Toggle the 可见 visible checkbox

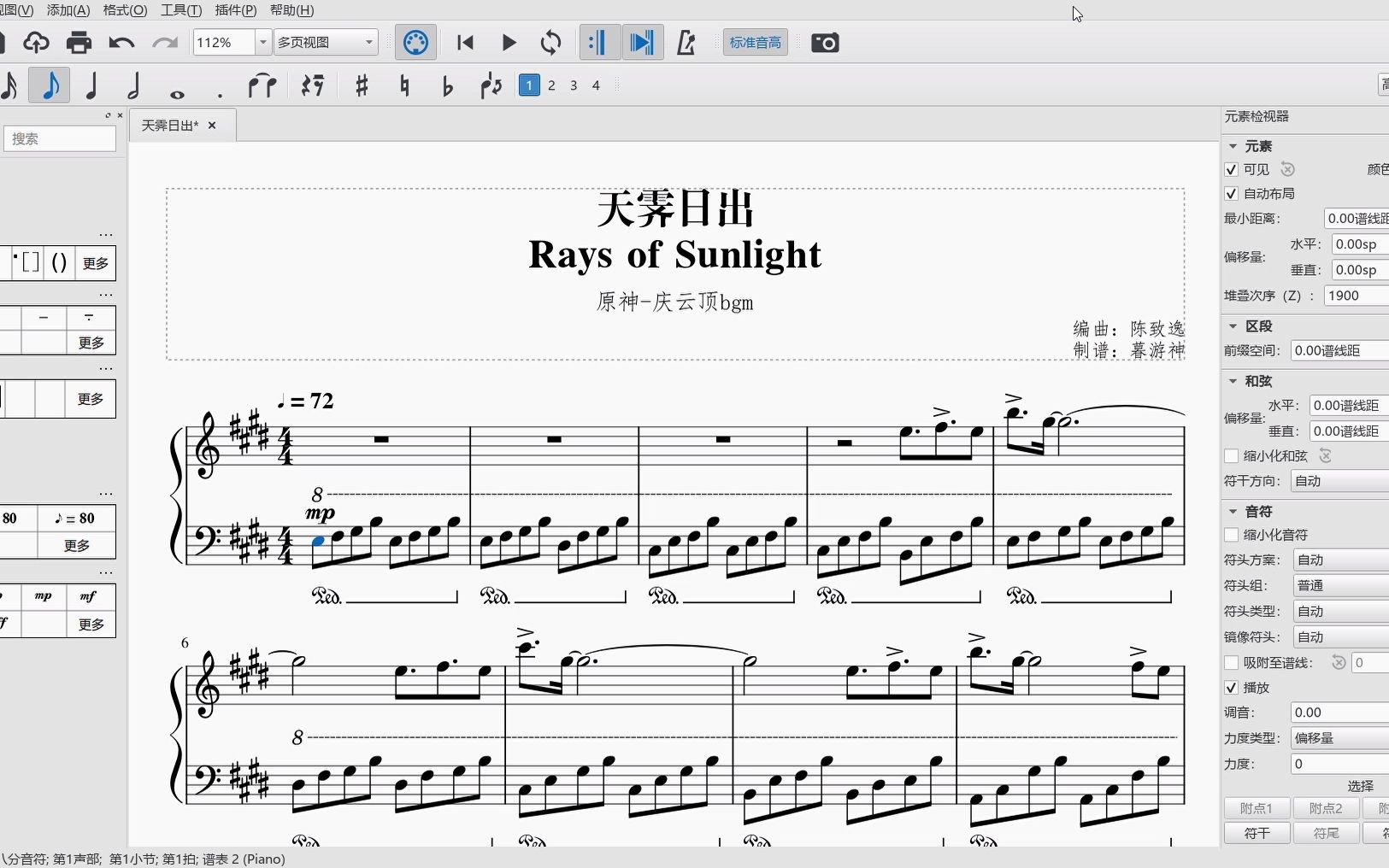tap(1232, 169)
